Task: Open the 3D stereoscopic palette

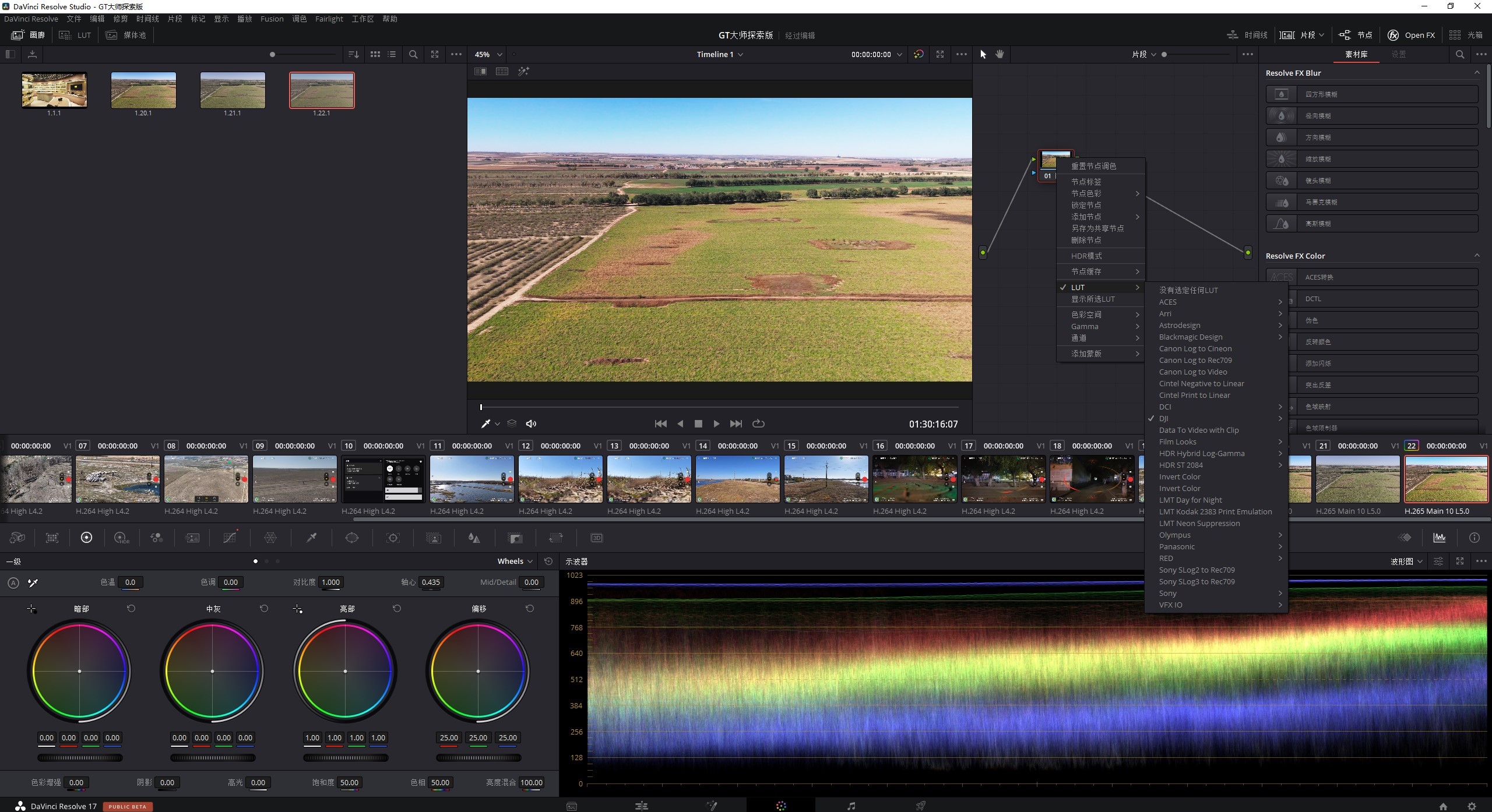Action: tap(597, 538)
